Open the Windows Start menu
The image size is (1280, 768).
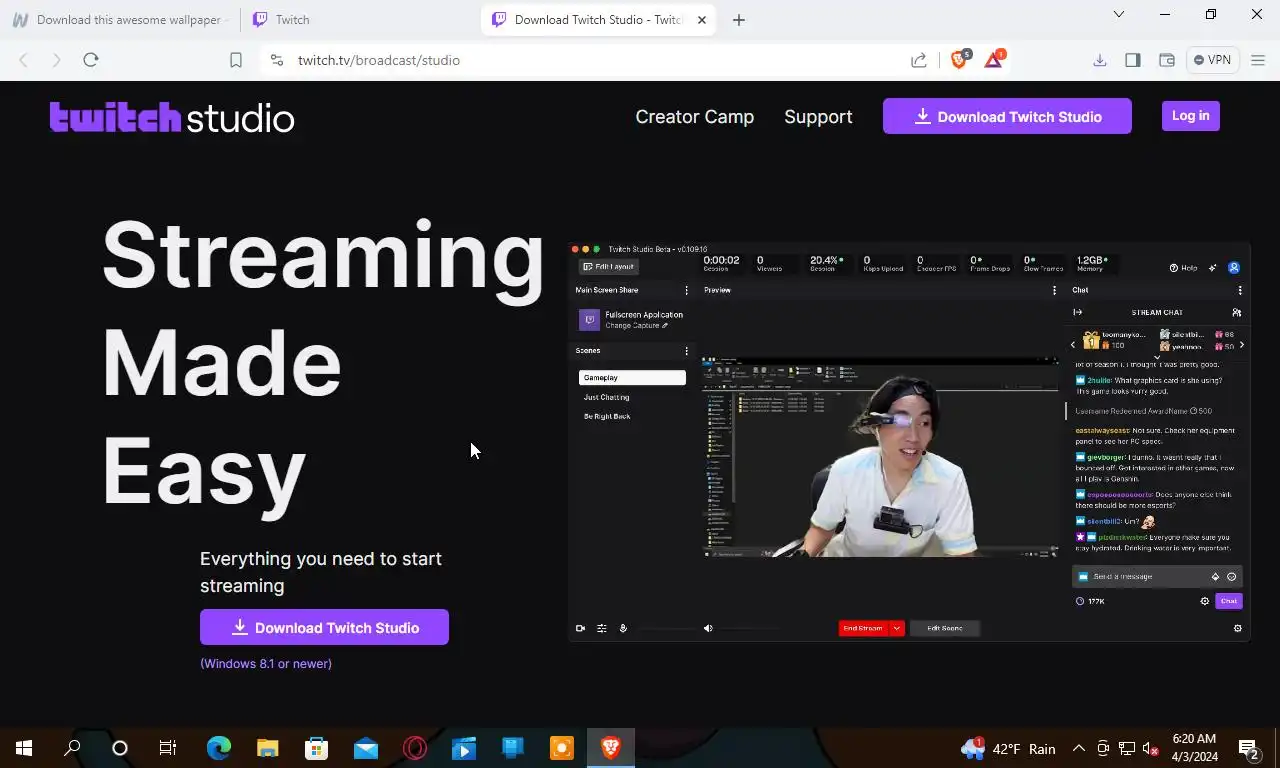[24, 748]
